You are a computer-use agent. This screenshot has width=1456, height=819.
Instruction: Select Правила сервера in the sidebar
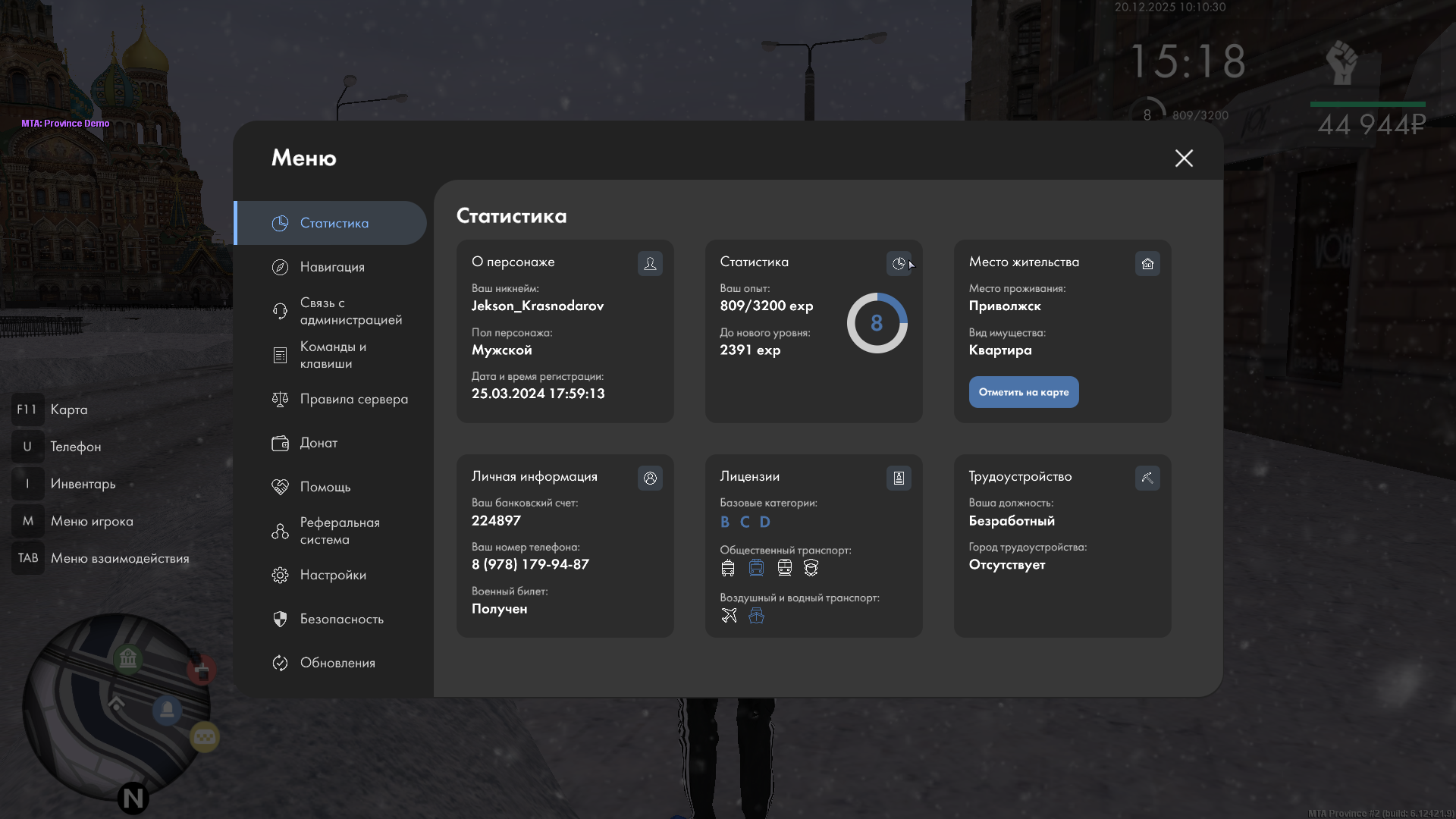353,399
